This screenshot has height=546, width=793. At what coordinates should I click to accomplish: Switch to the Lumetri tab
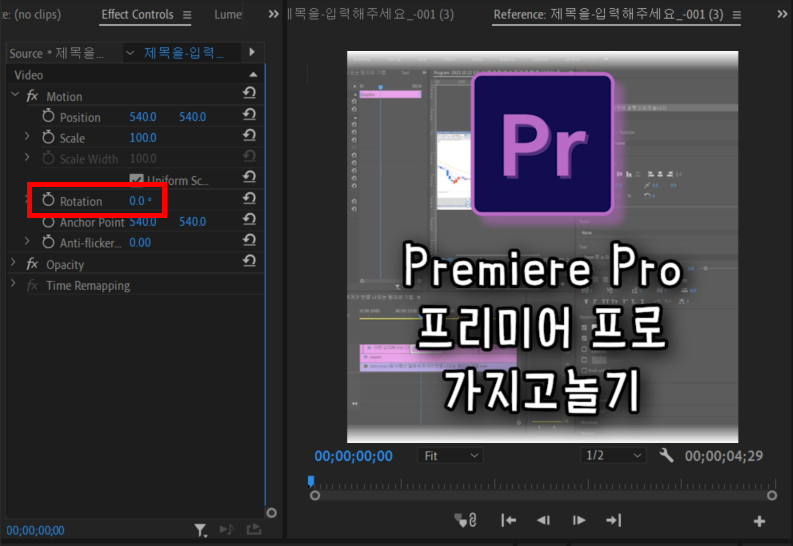pos(228,15)
